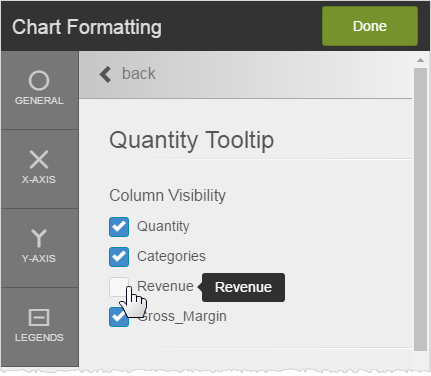This screenshot has height=376, width=431.
Task: Select the GENERAL circle icon
Action: [x=39, y=80]
